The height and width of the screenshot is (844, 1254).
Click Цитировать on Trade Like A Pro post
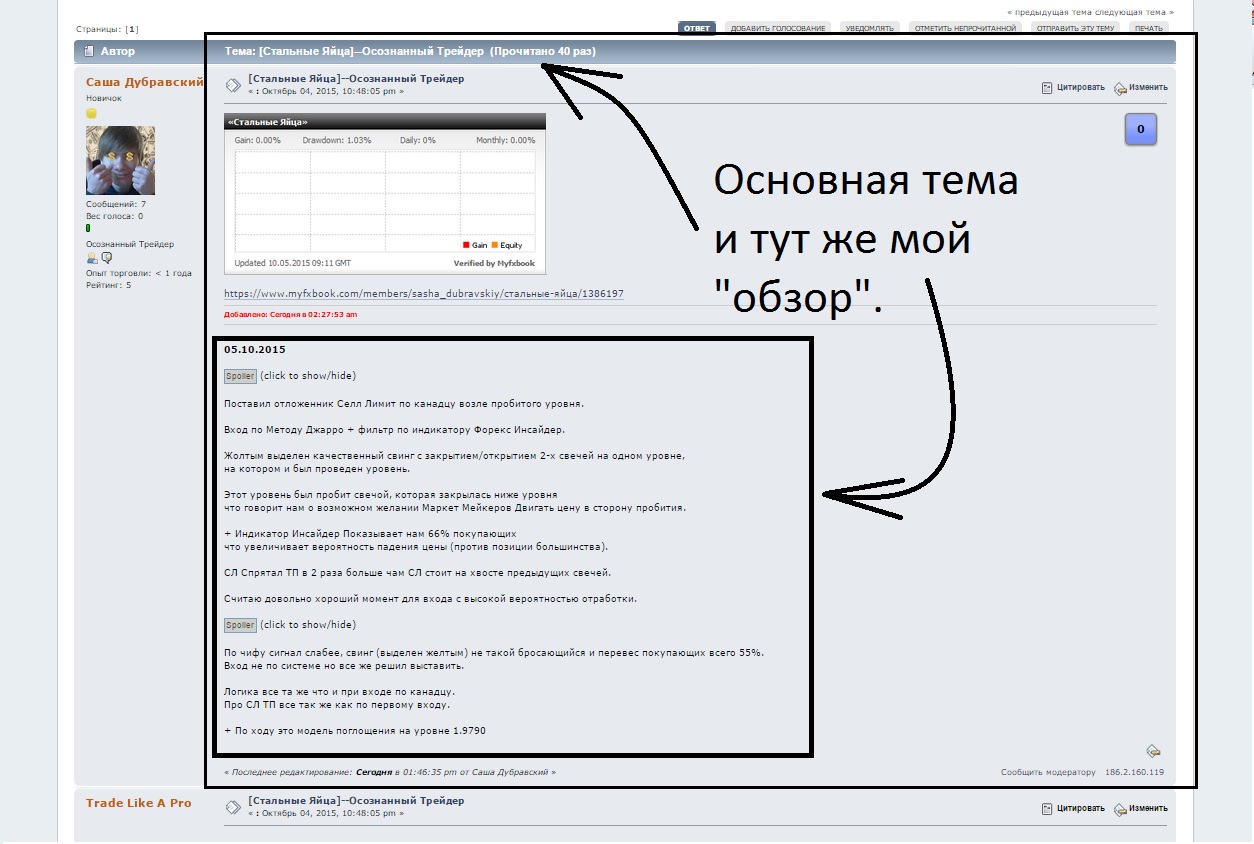coord(1073,808)
